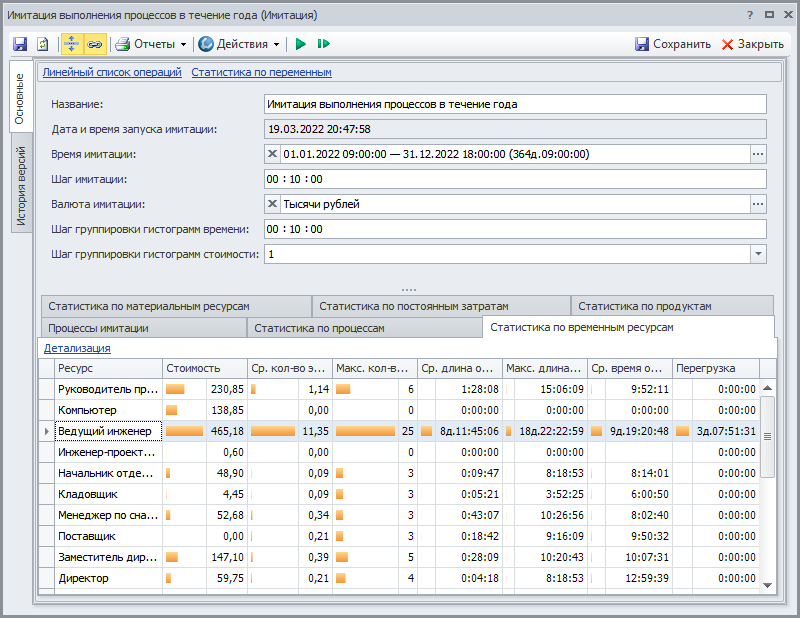The width and height of the screenshot is (800, 618).
Task: Open the Статистика по переменным link
Action: pos(261,72)
